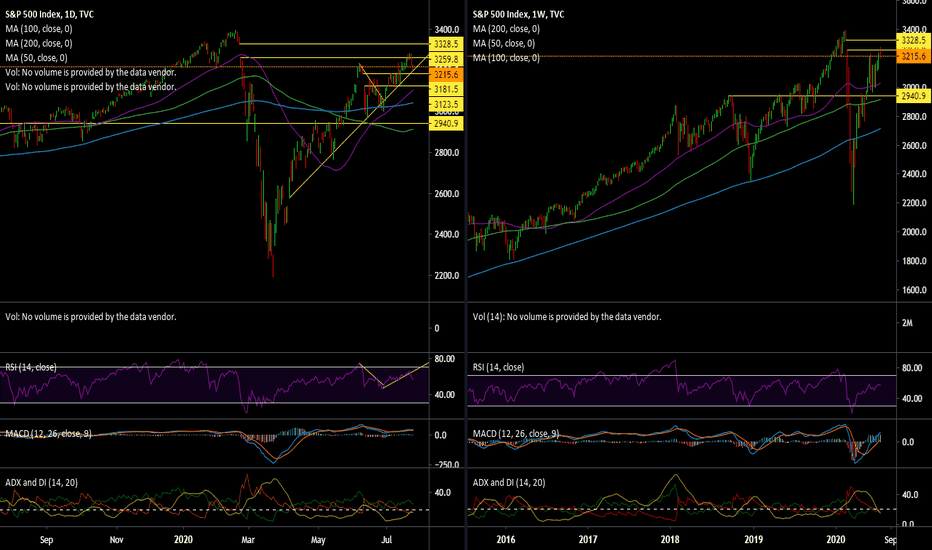
Task: Click the S&P 500 Index, 1D, TVC title
Action: (49, 14)
